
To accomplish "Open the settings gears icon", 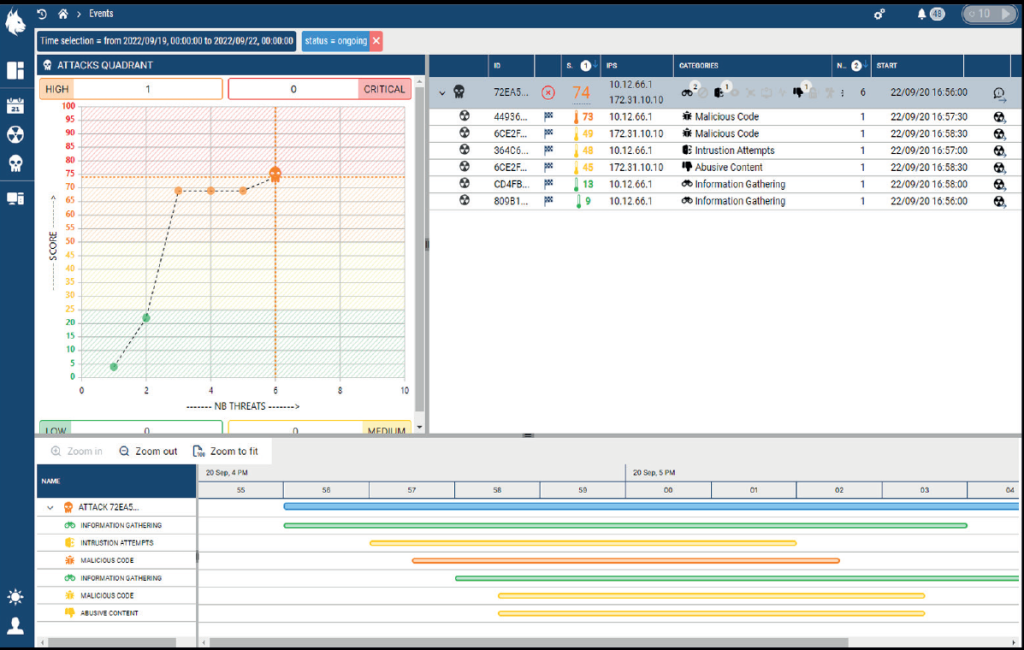I will pos(879,14).
